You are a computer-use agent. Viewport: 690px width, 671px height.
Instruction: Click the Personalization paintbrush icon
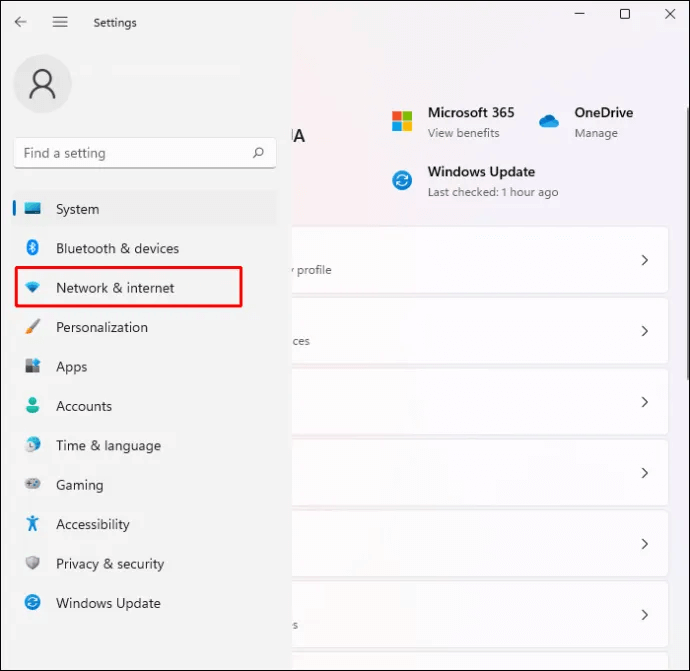(33, 327)
